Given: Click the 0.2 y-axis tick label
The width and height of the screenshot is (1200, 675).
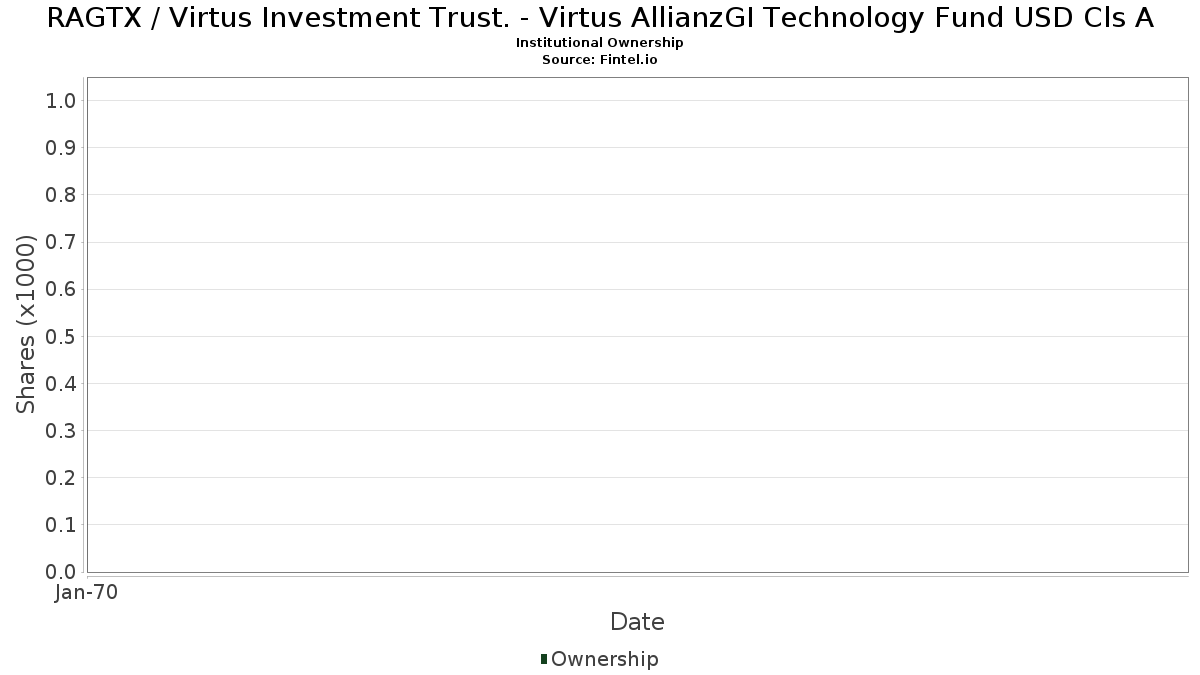Looking at the screenshot, I should click(x=61, y=478).
